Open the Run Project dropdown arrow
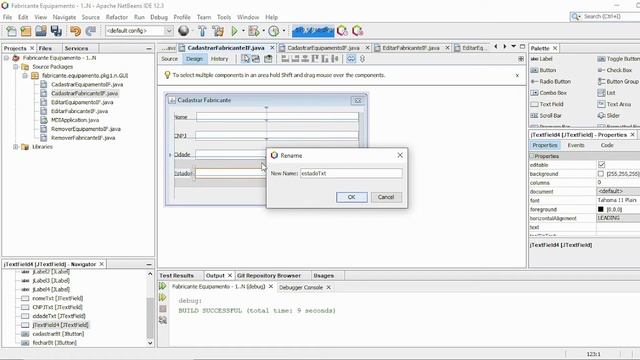The width and height of the screenshot is (640, 360). click(x=243, y=31)
